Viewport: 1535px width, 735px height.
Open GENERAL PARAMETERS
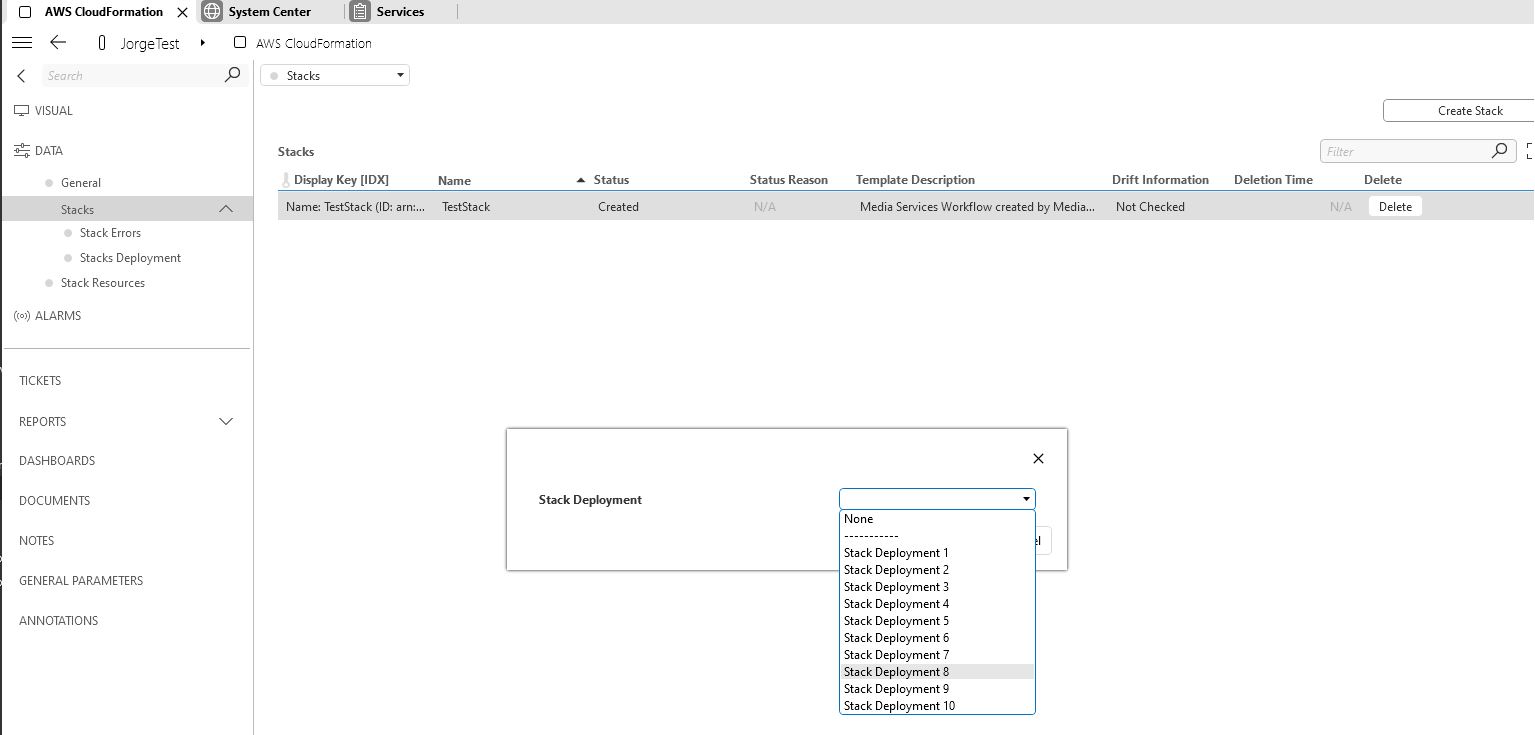pyautogui.click(x=81, y=581)
